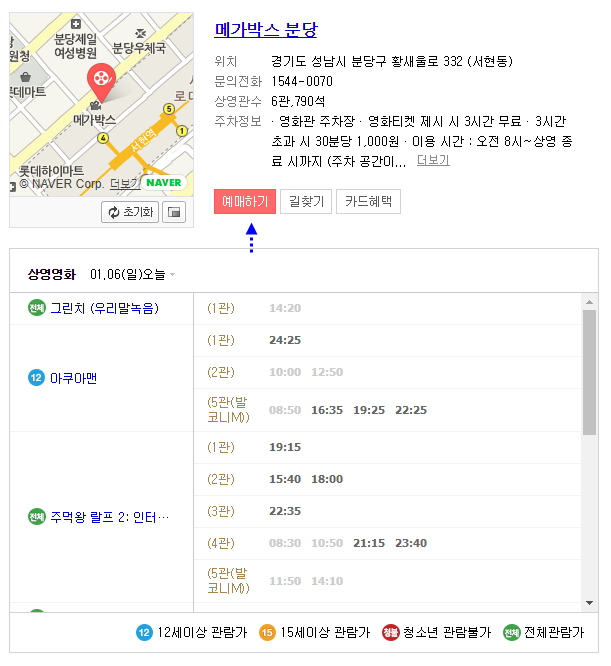
Task: Click 전체 rating badge beside 그린치
Action: [x=37, y=308]
